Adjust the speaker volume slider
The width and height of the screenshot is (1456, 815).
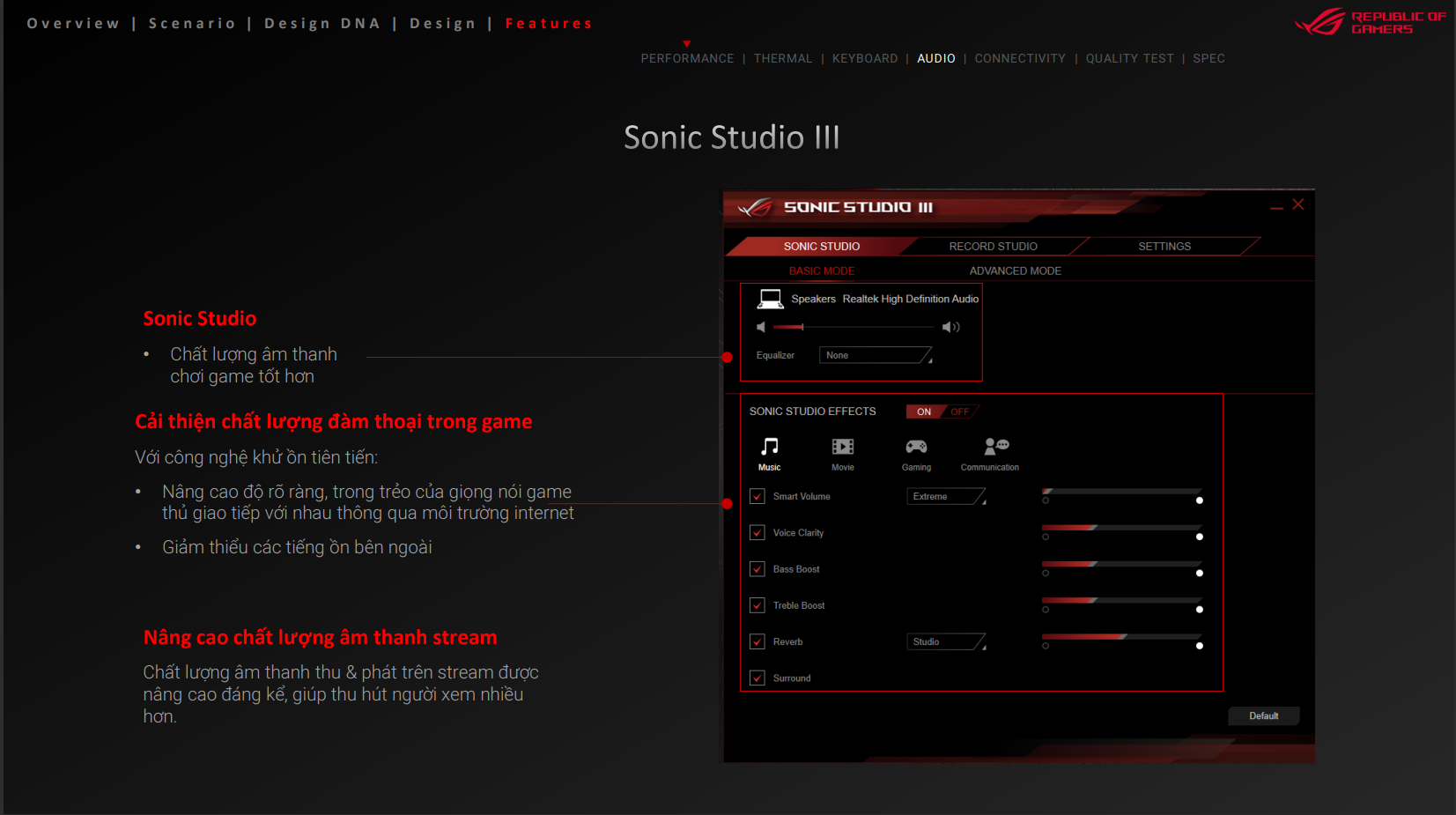pos(854,327)
